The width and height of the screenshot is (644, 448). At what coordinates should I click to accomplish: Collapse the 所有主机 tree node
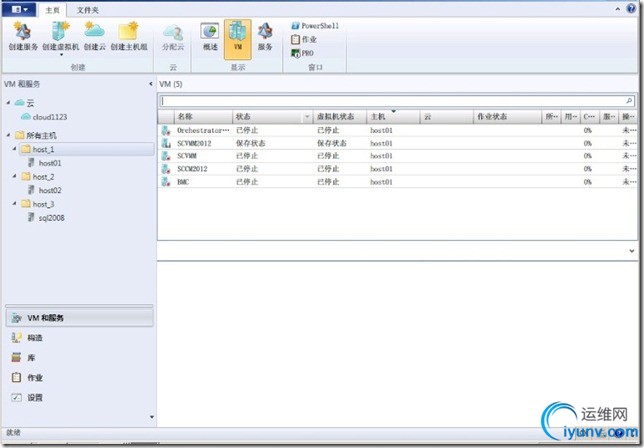pos(9,135)
